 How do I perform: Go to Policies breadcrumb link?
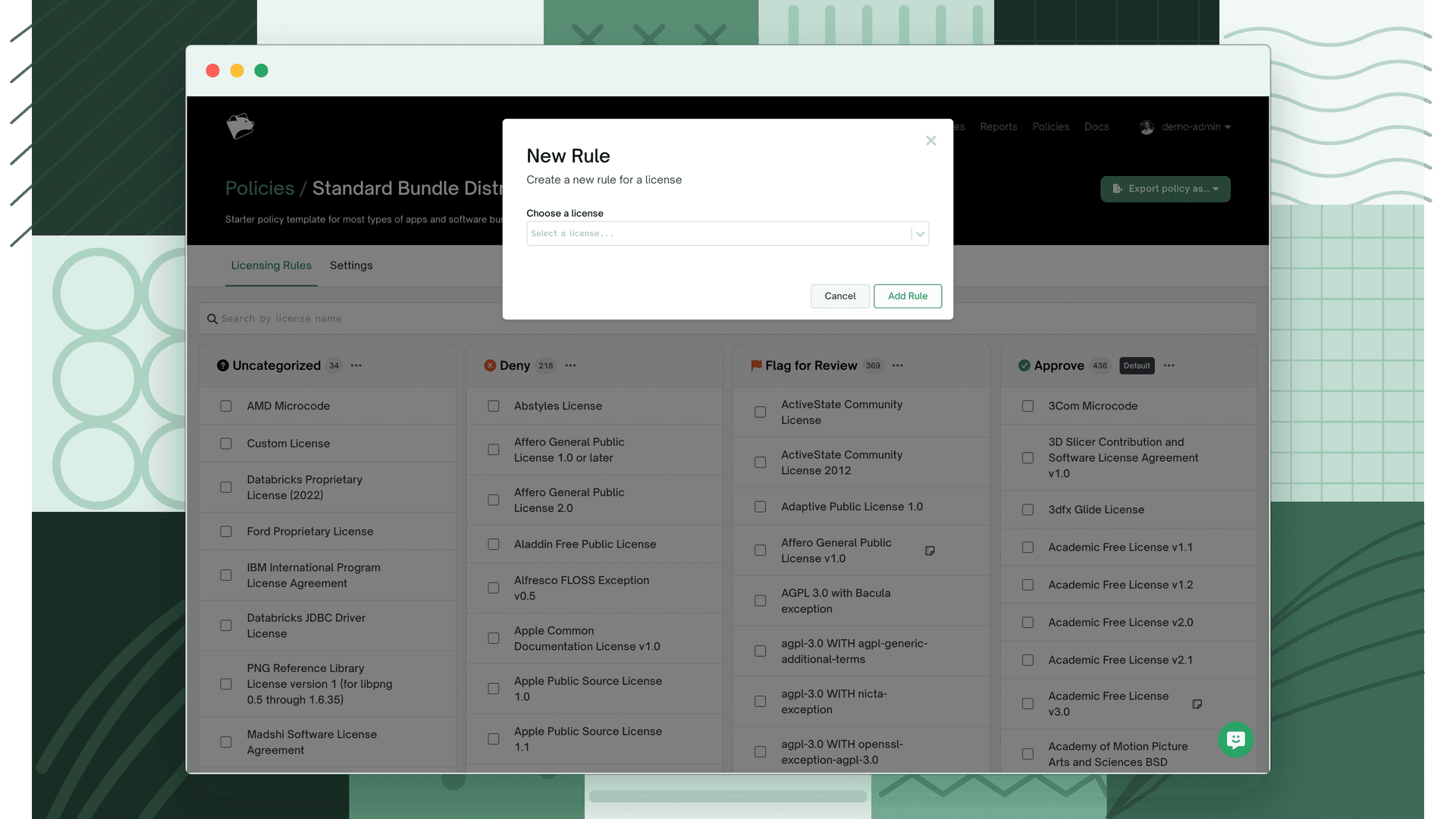coord(259,188)
